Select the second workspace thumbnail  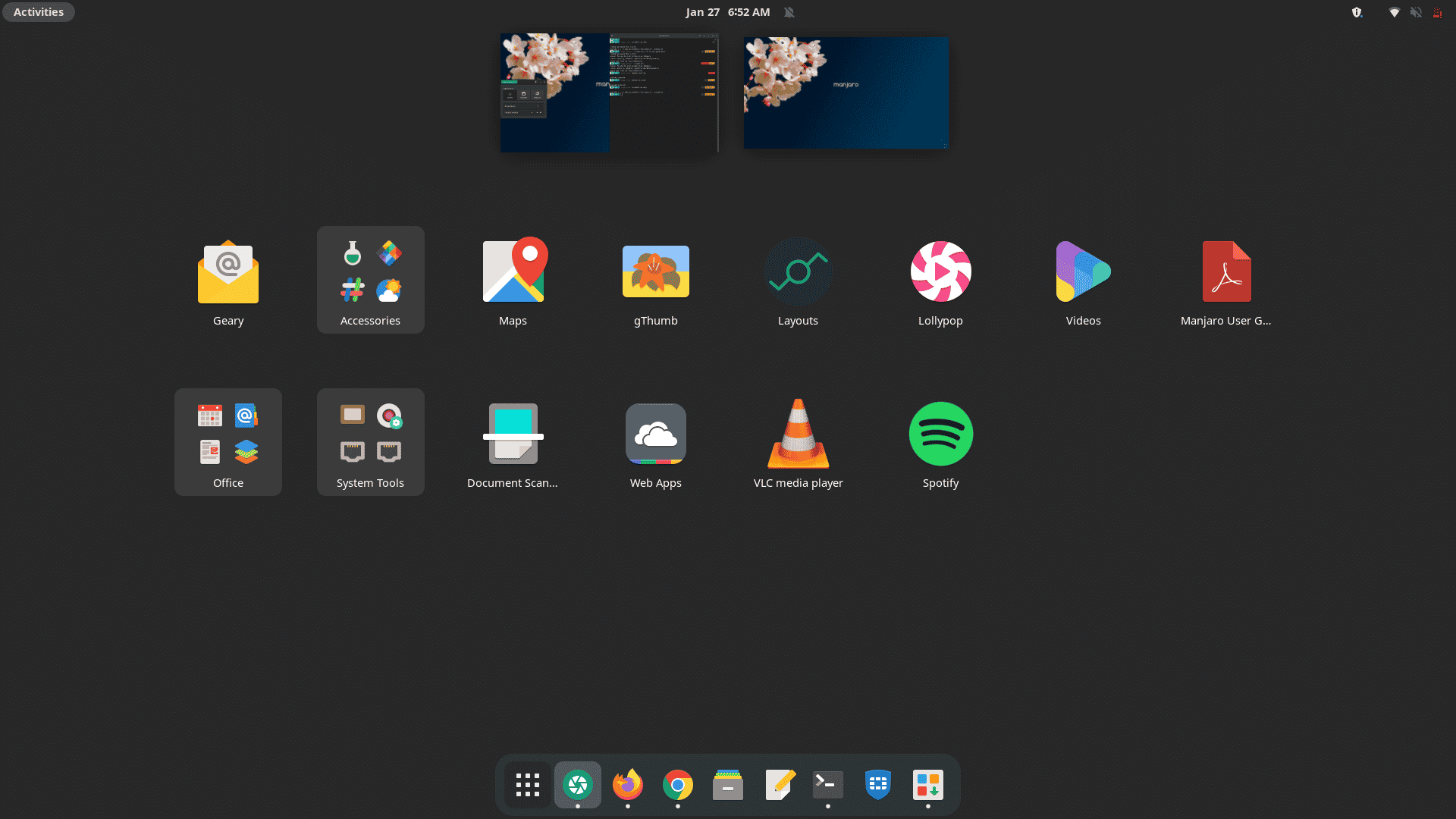(844, 92)
